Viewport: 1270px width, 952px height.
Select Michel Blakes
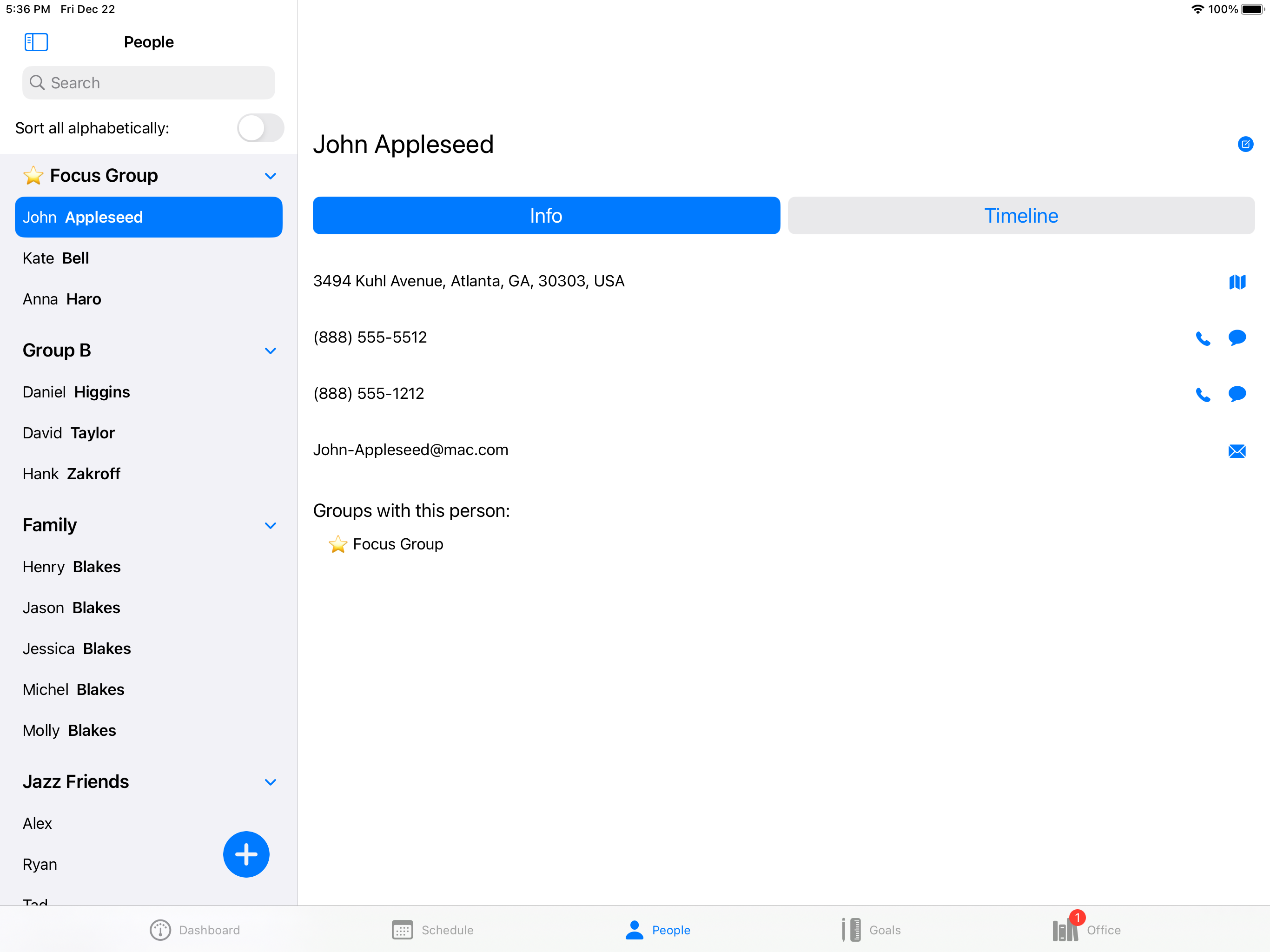point(149,689)
